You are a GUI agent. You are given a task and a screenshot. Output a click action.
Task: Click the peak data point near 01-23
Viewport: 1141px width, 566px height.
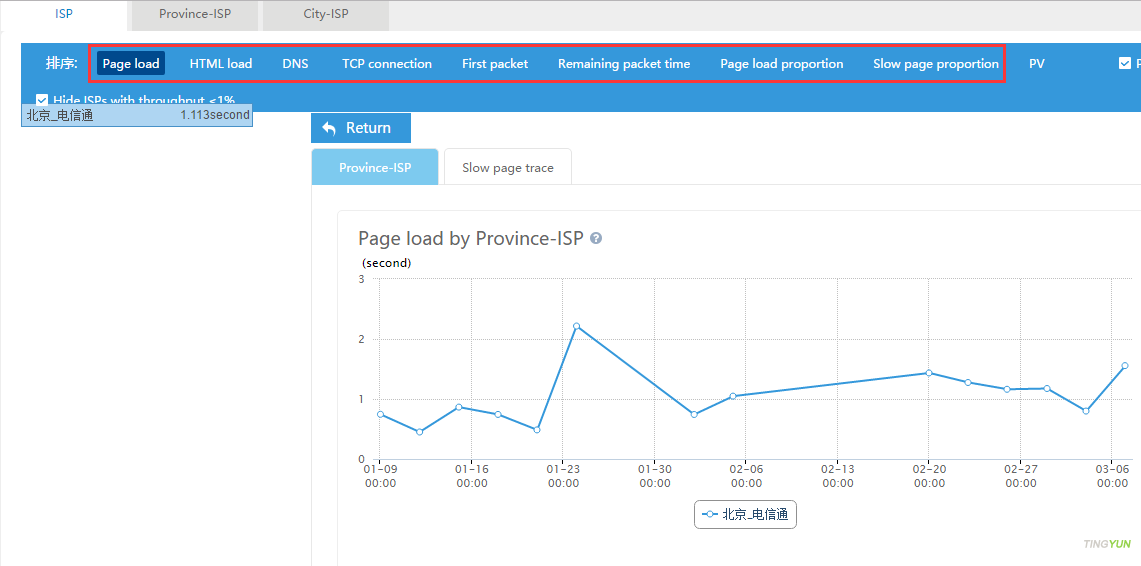(x=576, y=326)
